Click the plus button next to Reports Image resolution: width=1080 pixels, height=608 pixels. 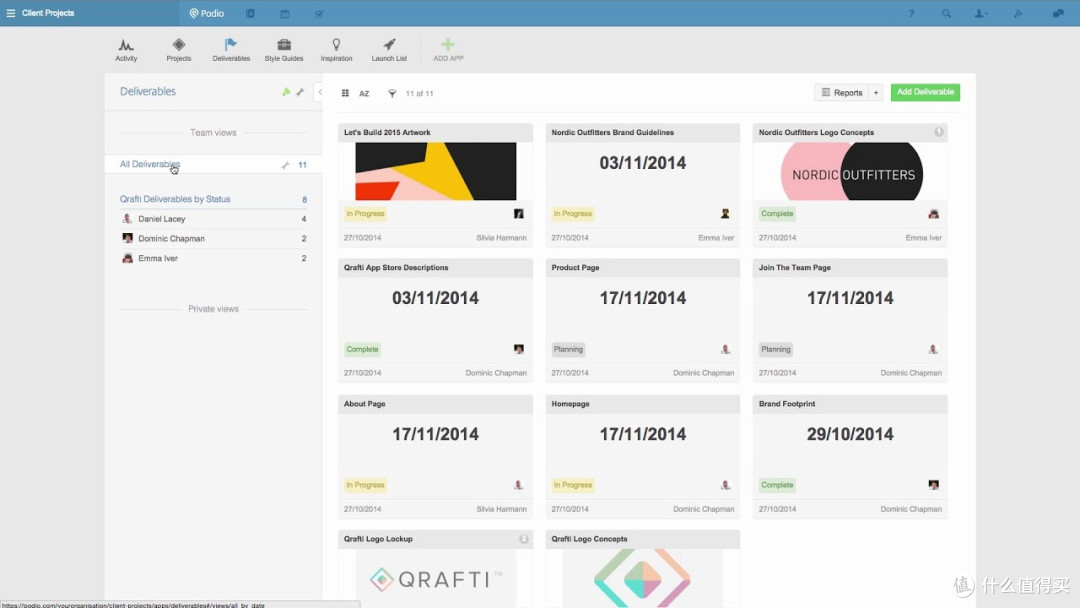click(x=876, y=92)
